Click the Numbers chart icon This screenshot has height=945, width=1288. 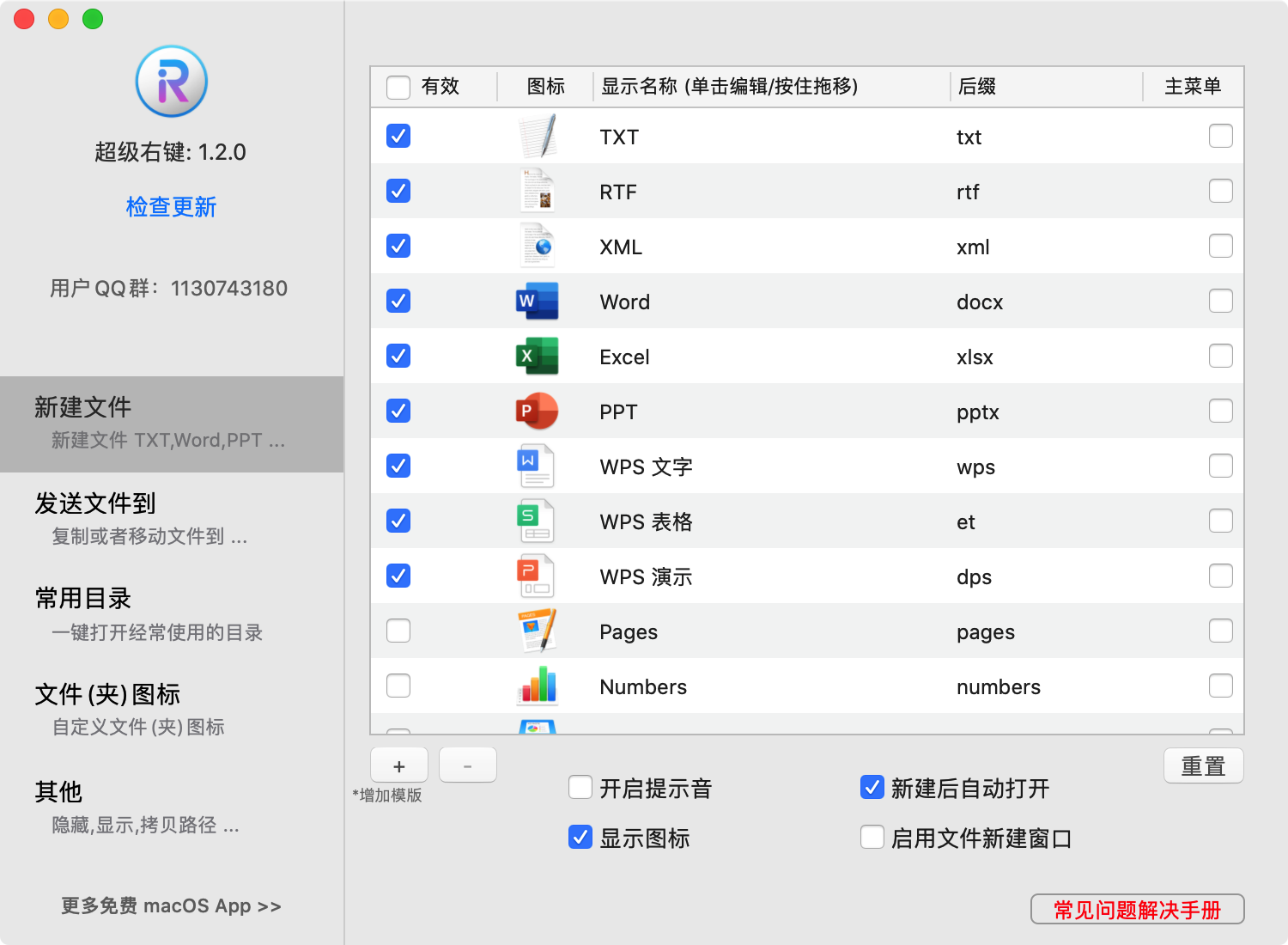(x=538, y=686)
